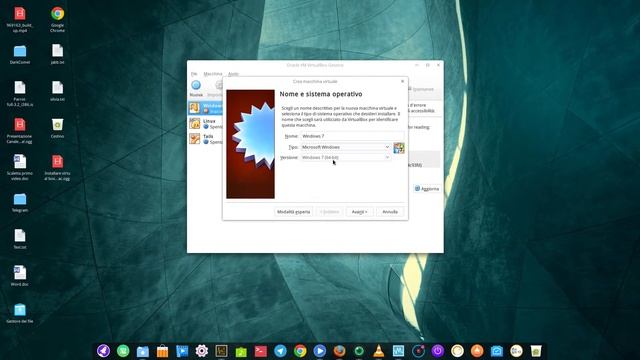
Task: Select the Word.doc file on the desktop
Action: [20, 276]
